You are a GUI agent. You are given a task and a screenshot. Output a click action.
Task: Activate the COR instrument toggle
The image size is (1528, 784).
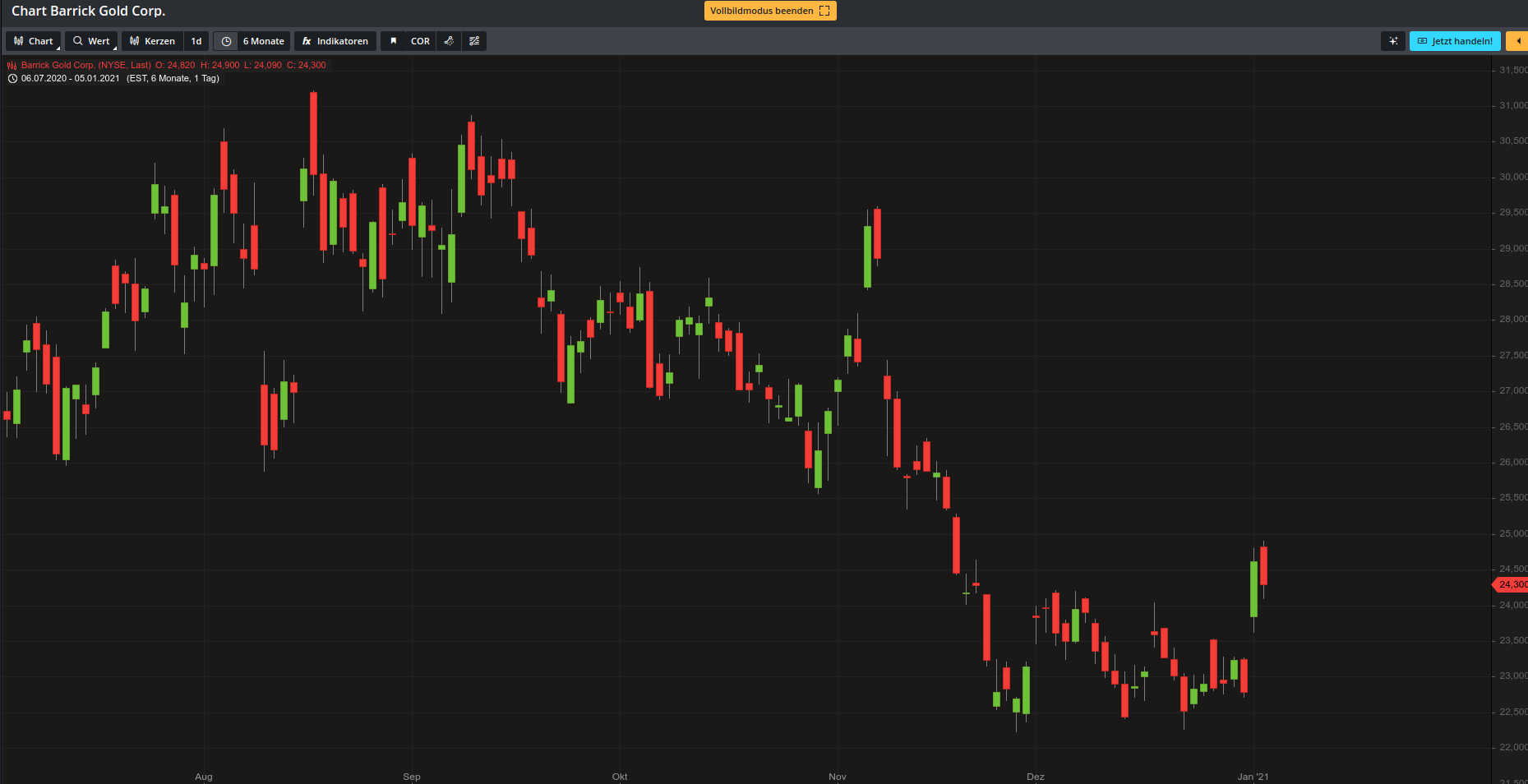[420, 40]
